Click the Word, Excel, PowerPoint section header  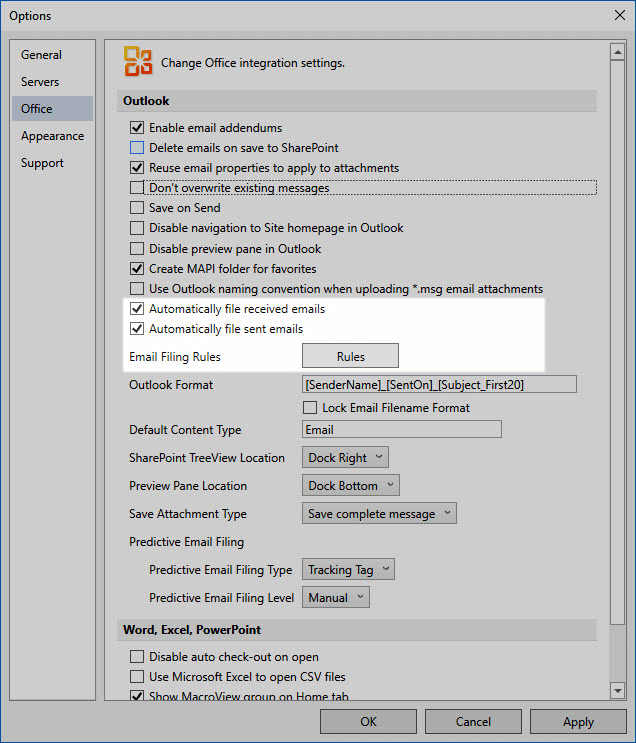coord(356,630)
